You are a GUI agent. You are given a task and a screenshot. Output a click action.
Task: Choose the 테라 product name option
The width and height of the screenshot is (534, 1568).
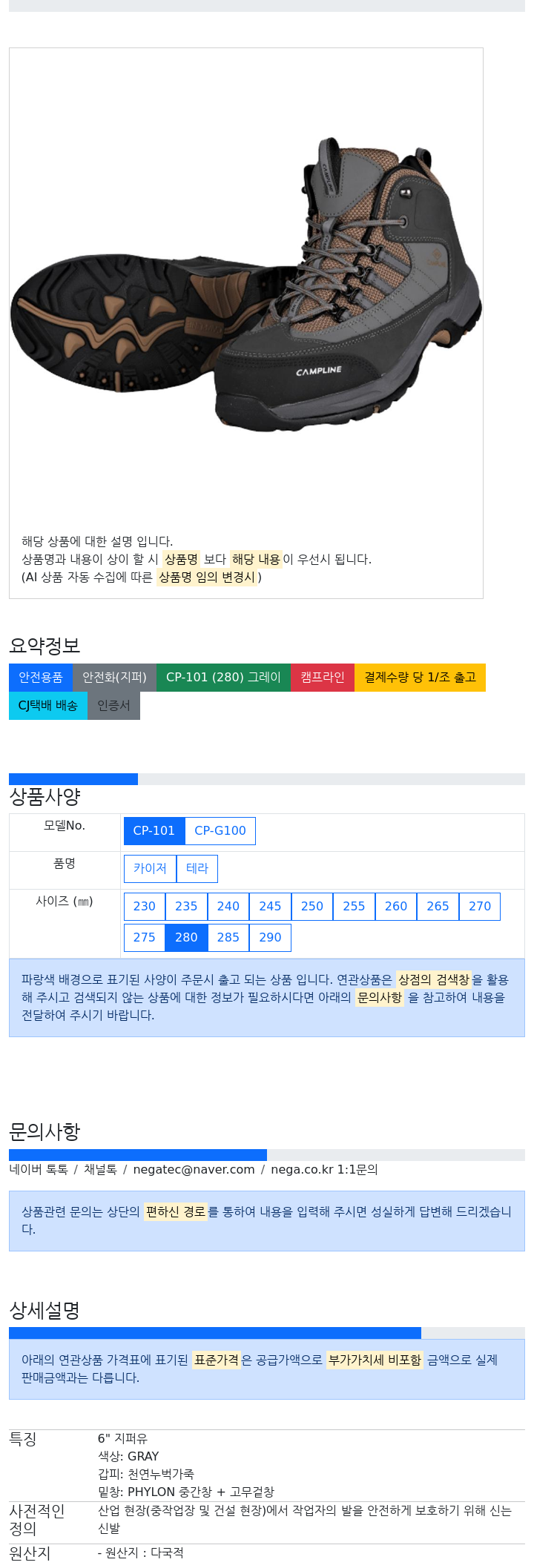click(197, 869)
